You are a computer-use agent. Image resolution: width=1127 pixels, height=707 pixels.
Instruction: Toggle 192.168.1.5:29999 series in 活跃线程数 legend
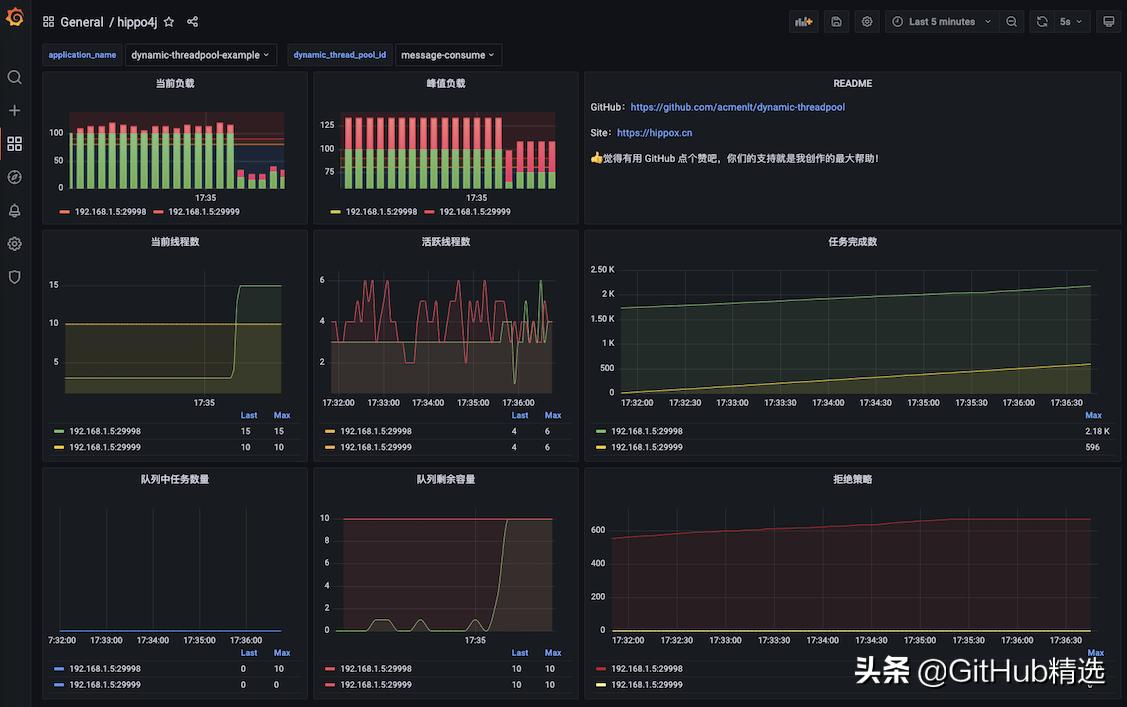375,447
